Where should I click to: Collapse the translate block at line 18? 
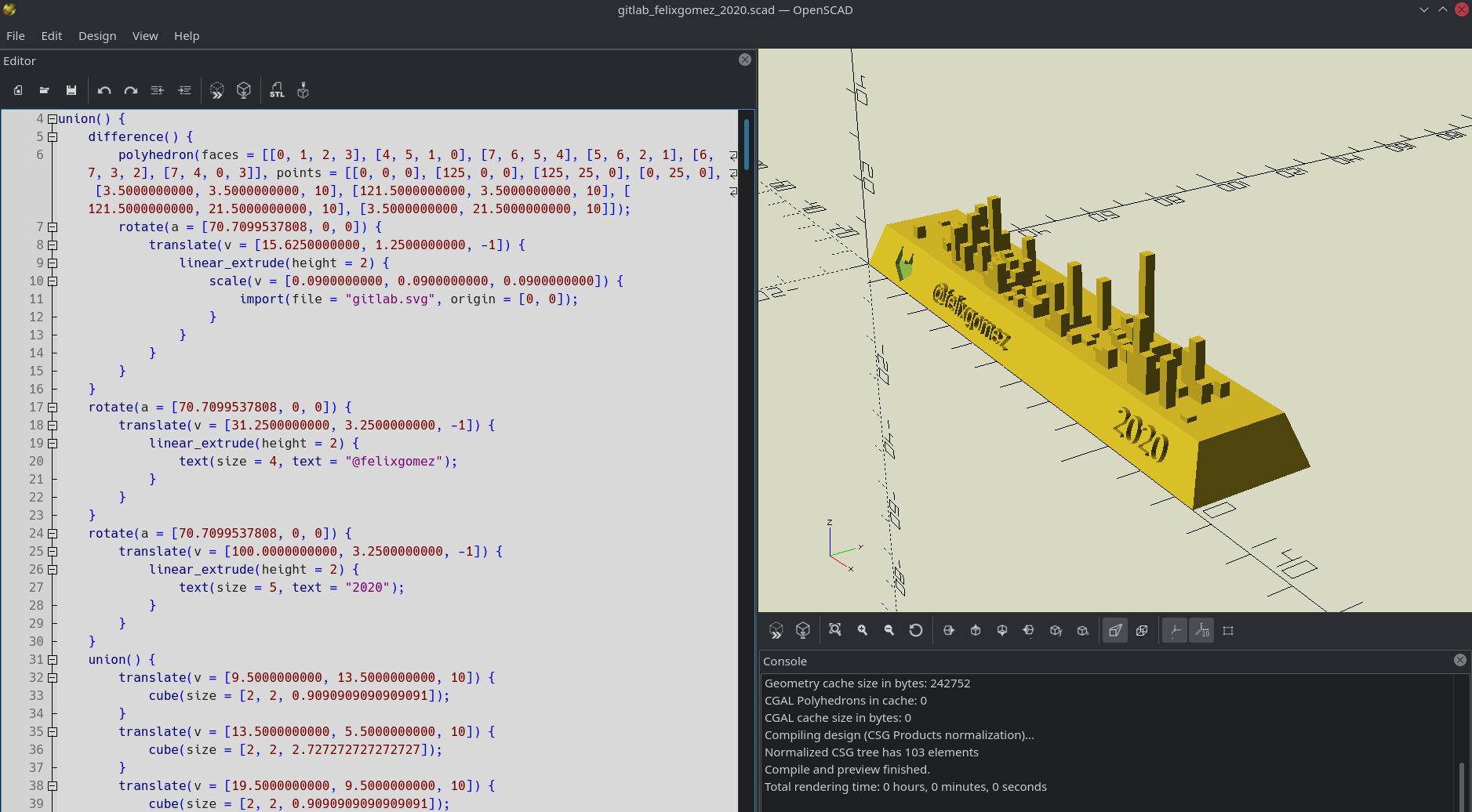pos(53,426)
